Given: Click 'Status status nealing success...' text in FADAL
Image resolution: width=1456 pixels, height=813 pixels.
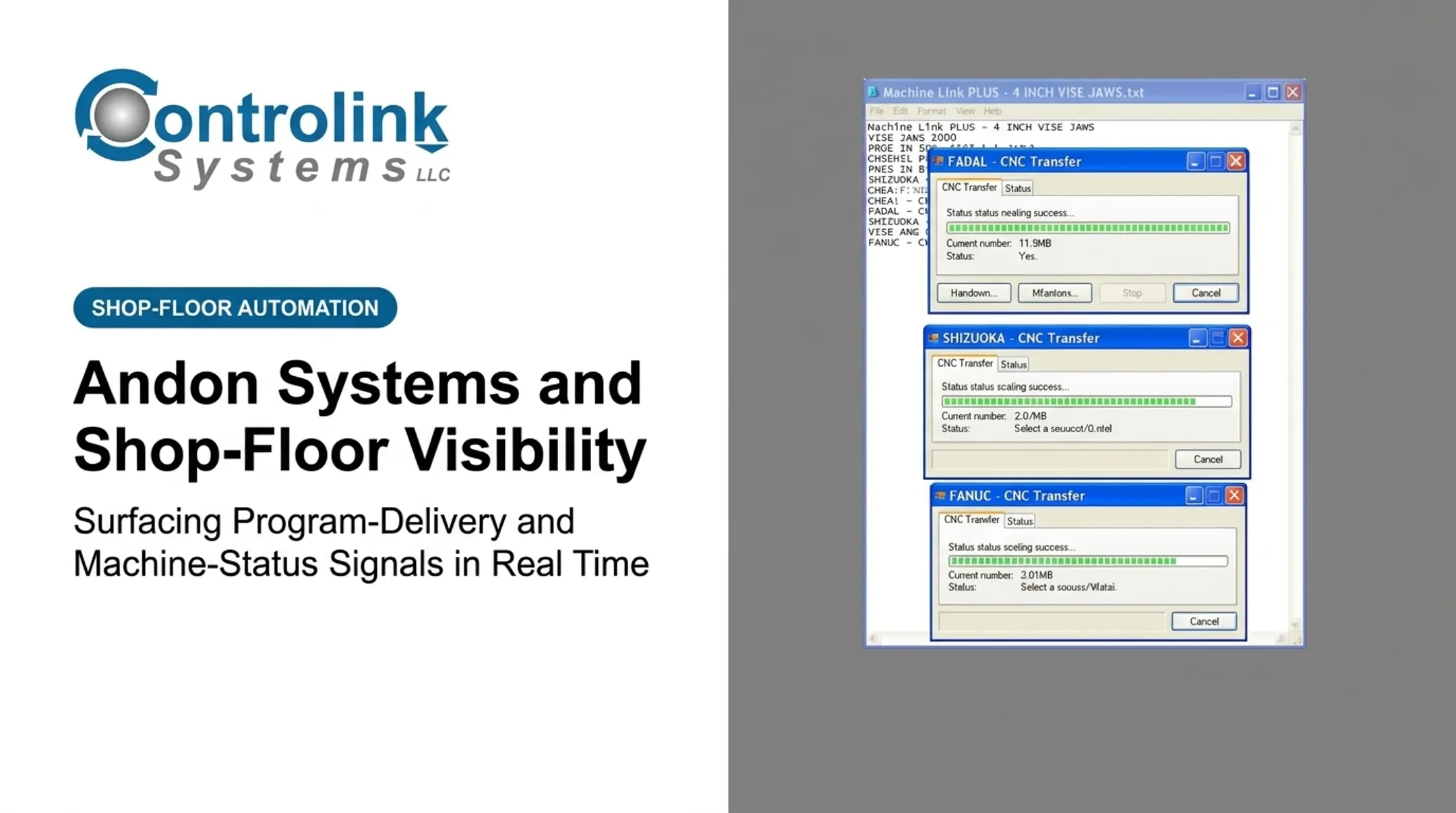Looking at the screenshot, I should [x=1010, y=213].
